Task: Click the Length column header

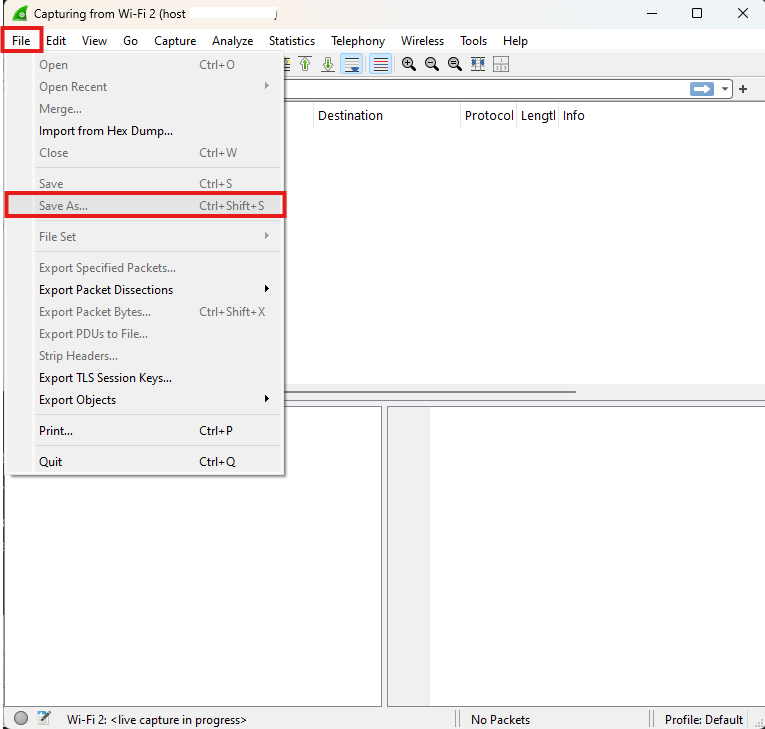Action: (538, 116)
